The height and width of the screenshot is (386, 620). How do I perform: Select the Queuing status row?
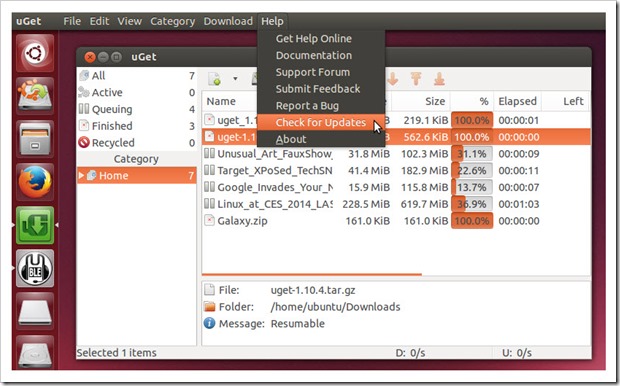click(137, 109)
